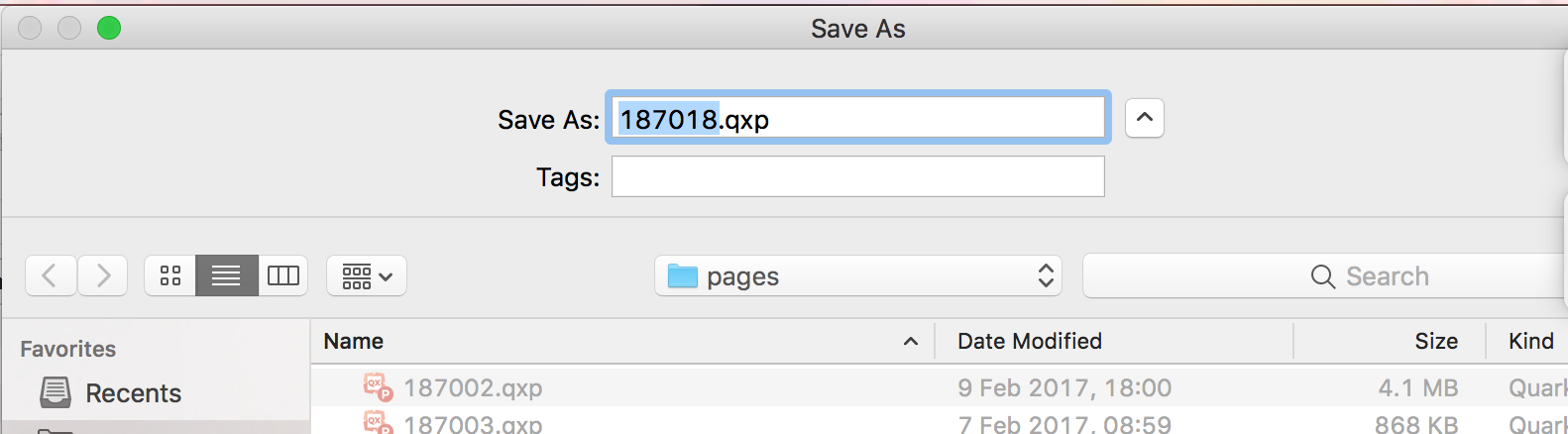Go back with the left arrow button

coord(51,275)
